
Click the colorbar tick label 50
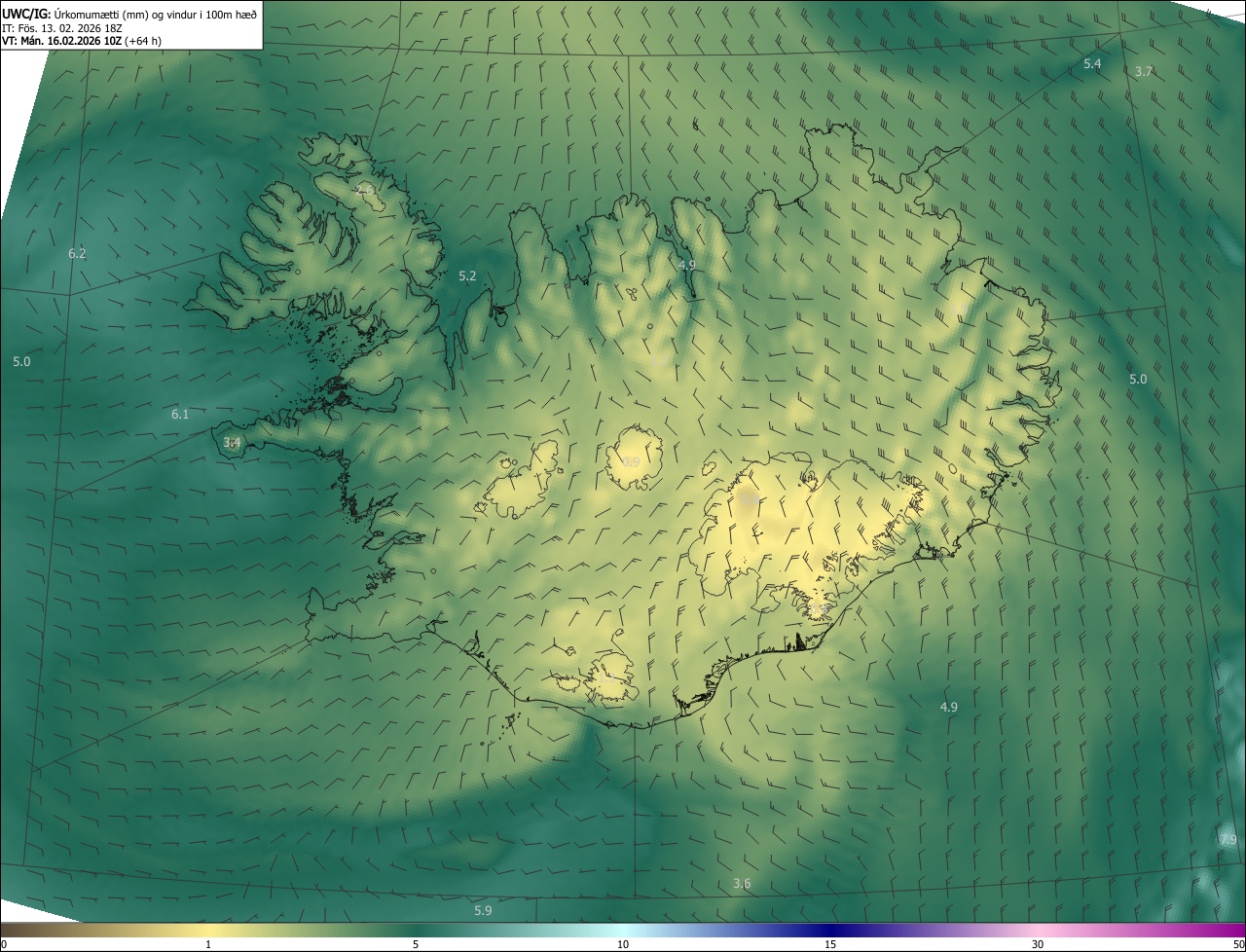pyautogui.click(x=1237, y=944)
